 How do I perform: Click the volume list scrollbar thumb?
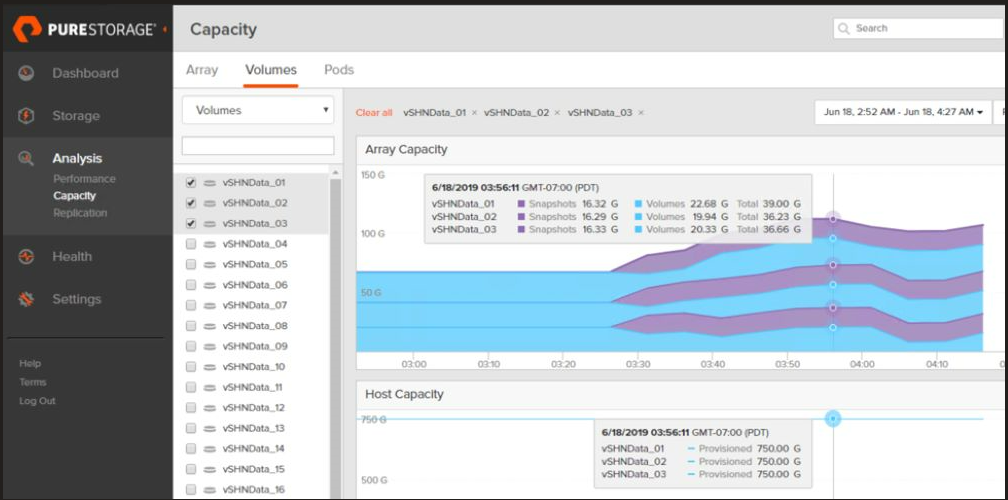point(336,337)
